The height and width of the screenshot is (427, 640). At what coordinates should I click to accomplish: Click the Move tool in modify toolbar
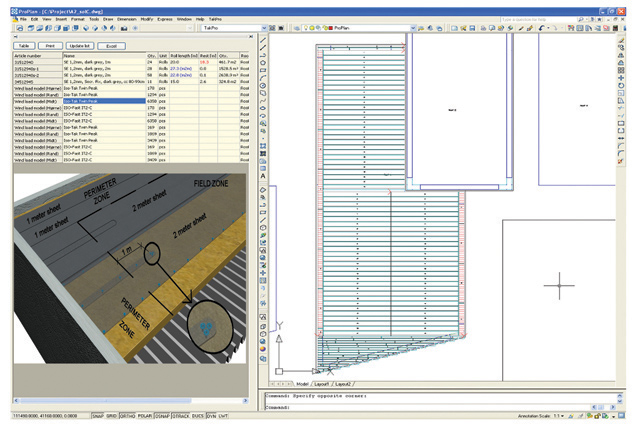[621, 78]
